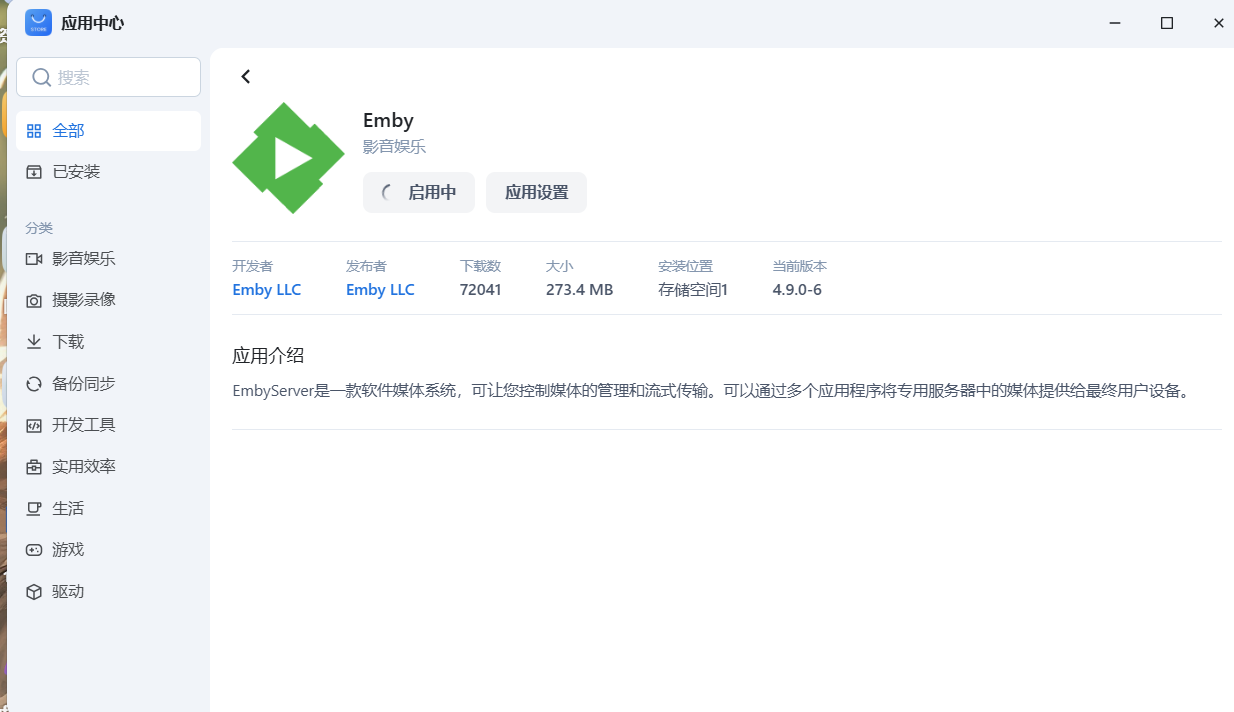
Task: Click the 当前版本 field label
Action: coord(800,266)
